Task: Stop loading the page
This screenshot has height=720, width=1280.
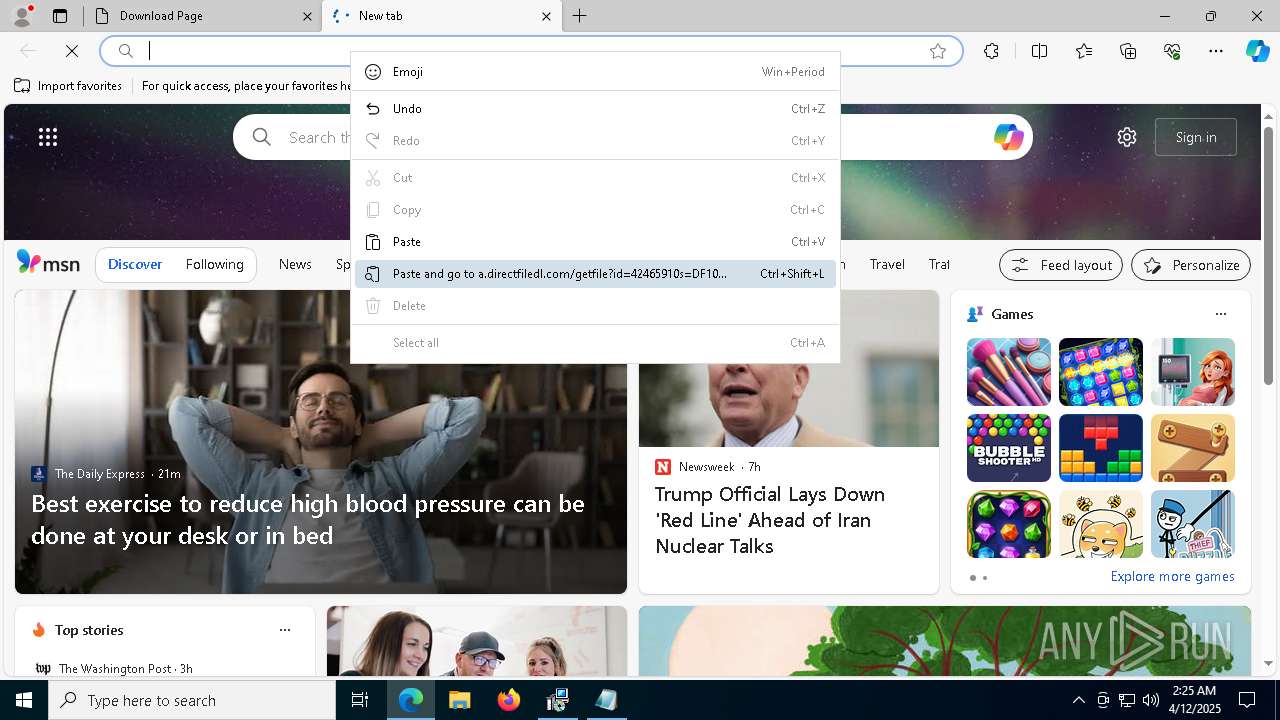Action: (x=72, y=51)
